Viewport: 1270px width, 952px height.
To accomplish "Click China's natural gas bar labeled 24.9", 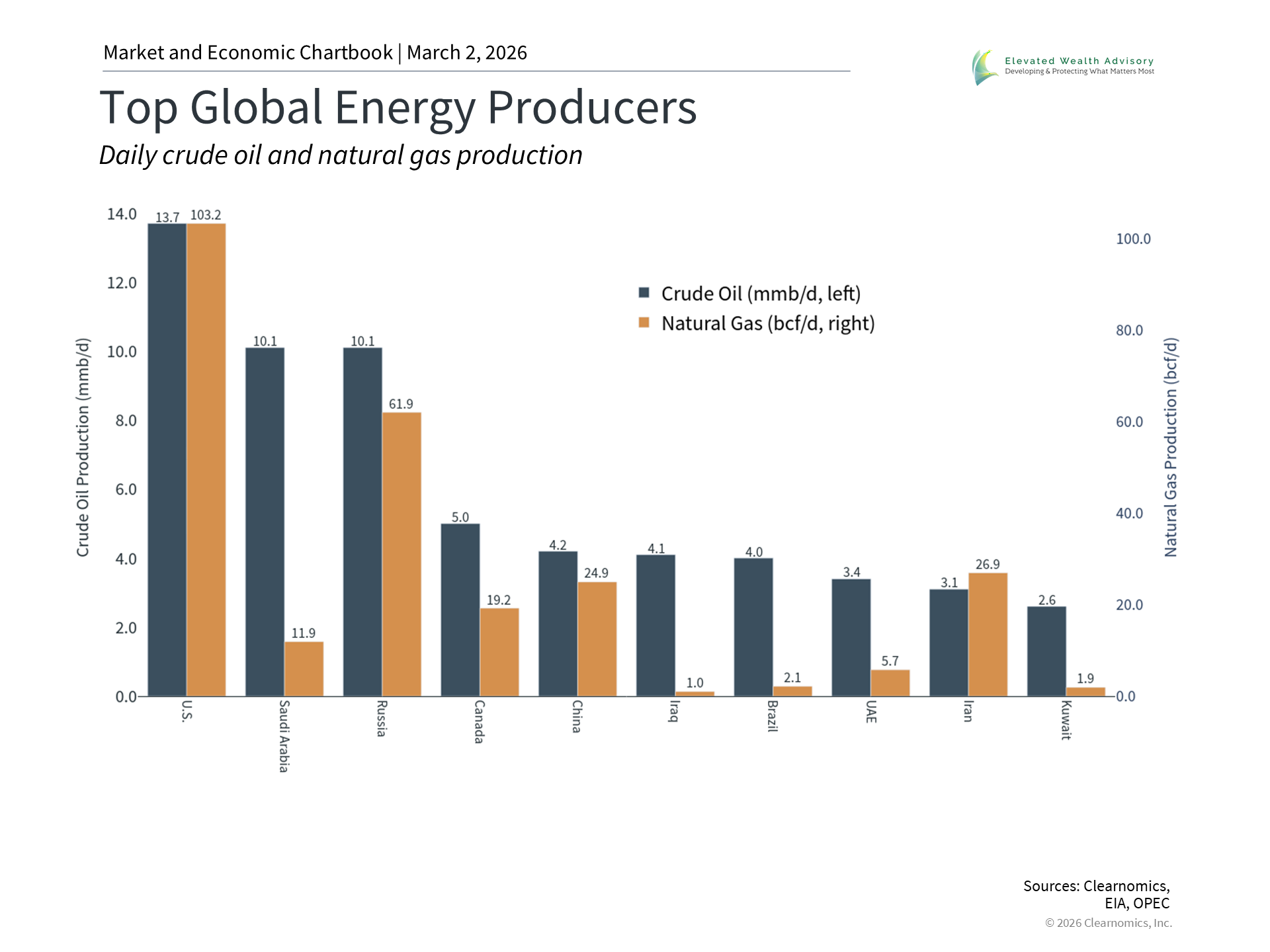I will point(597,639).
